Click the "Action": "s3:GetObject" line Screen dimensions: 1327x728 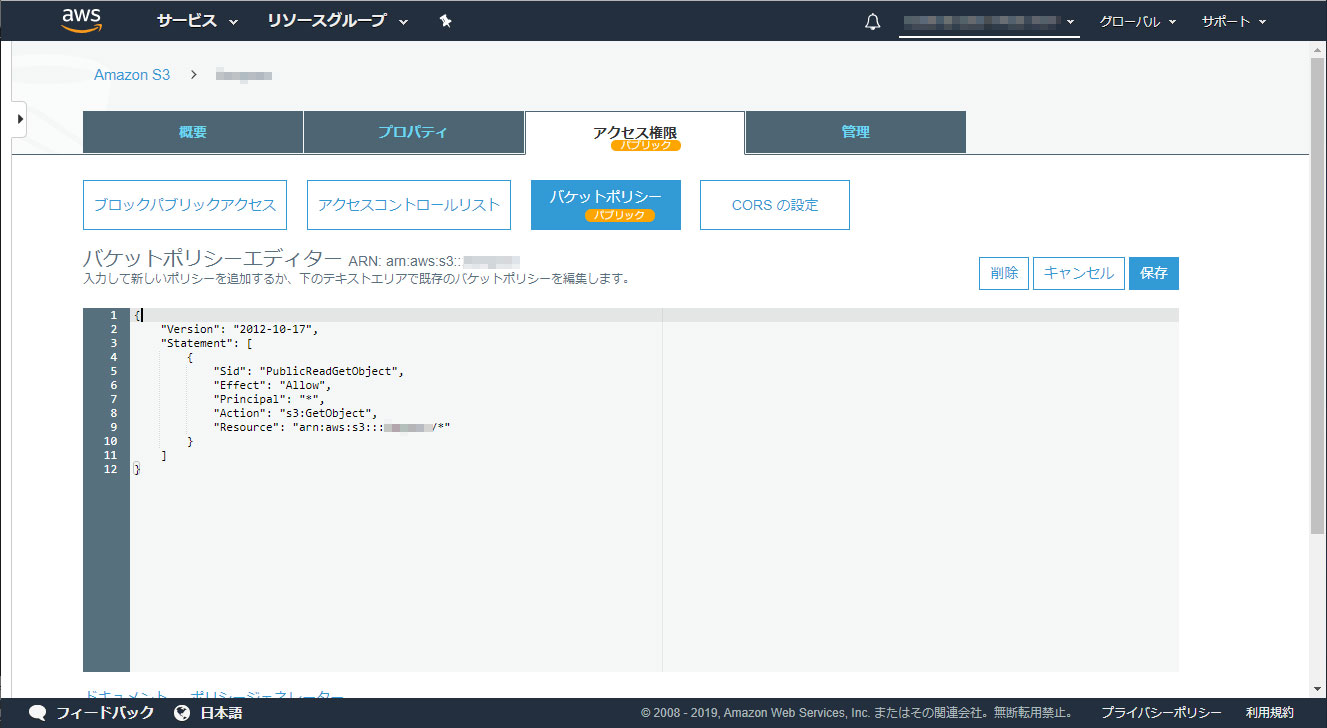(x=295, y=413)
